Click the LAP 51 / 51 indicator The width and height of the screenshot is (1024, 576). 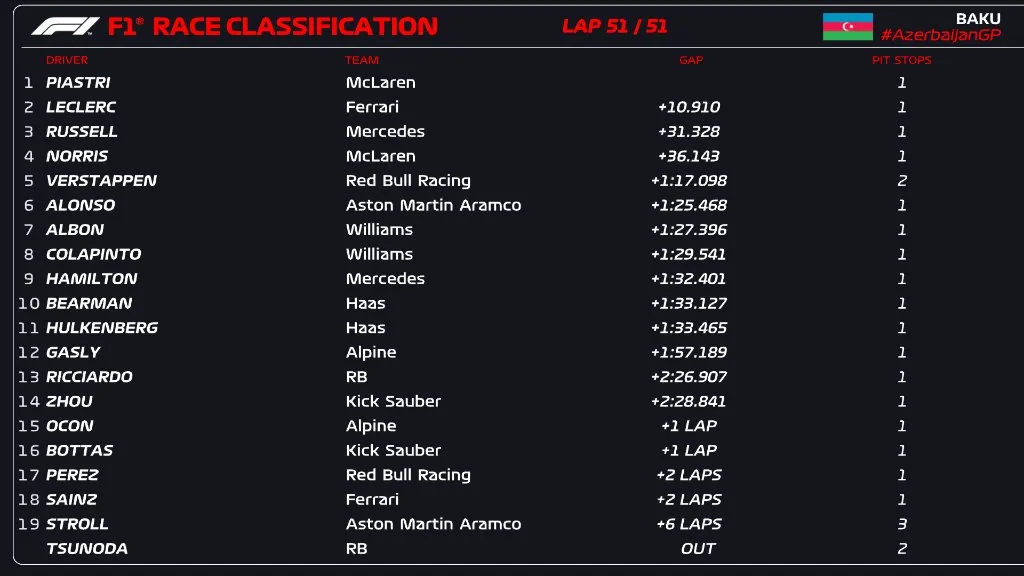(614, 26)
